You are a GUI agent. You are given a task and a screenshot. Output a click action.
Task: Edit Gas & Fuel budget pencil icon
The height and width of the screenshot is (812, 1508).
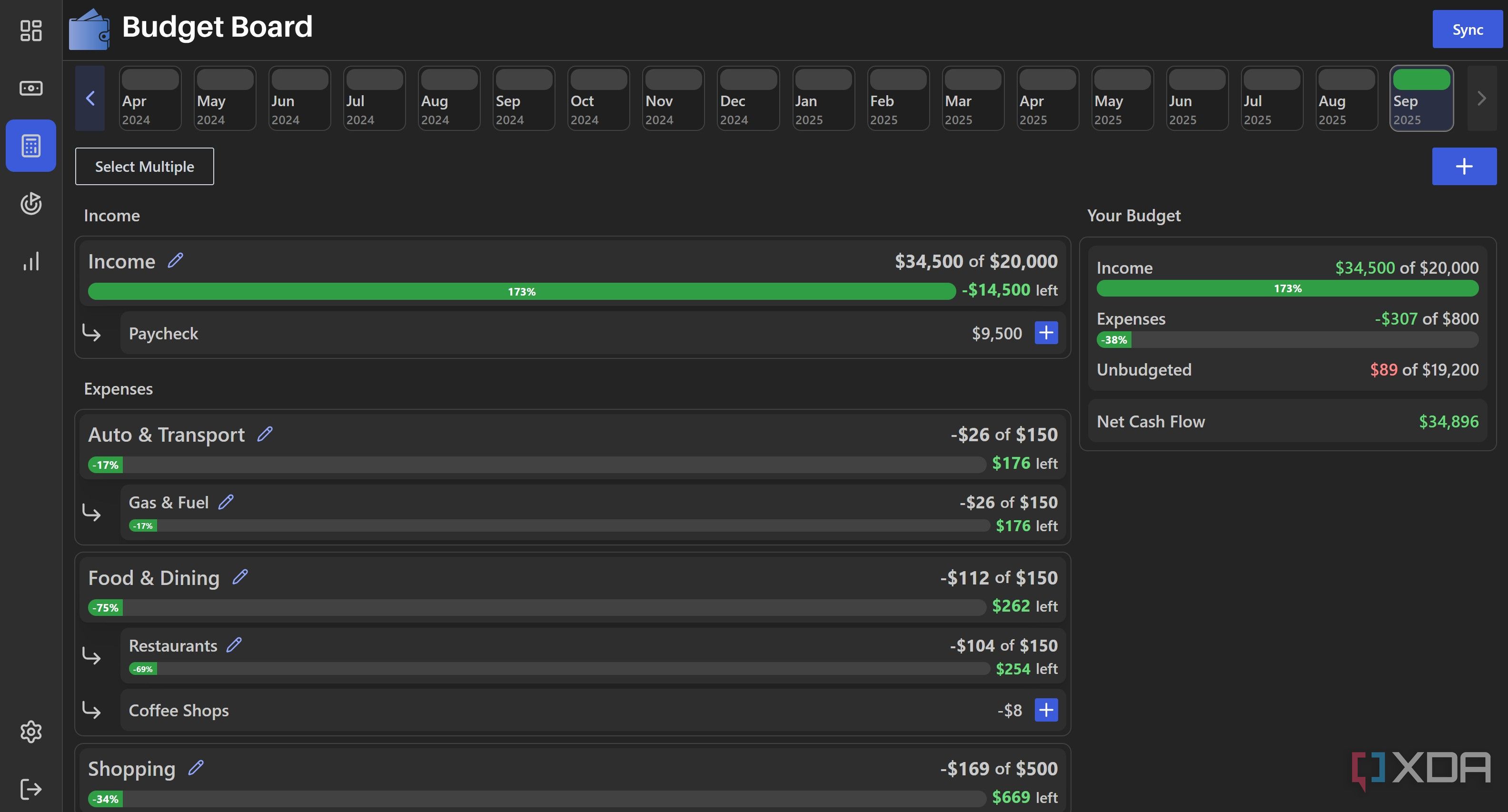click(x=226, y=502)
